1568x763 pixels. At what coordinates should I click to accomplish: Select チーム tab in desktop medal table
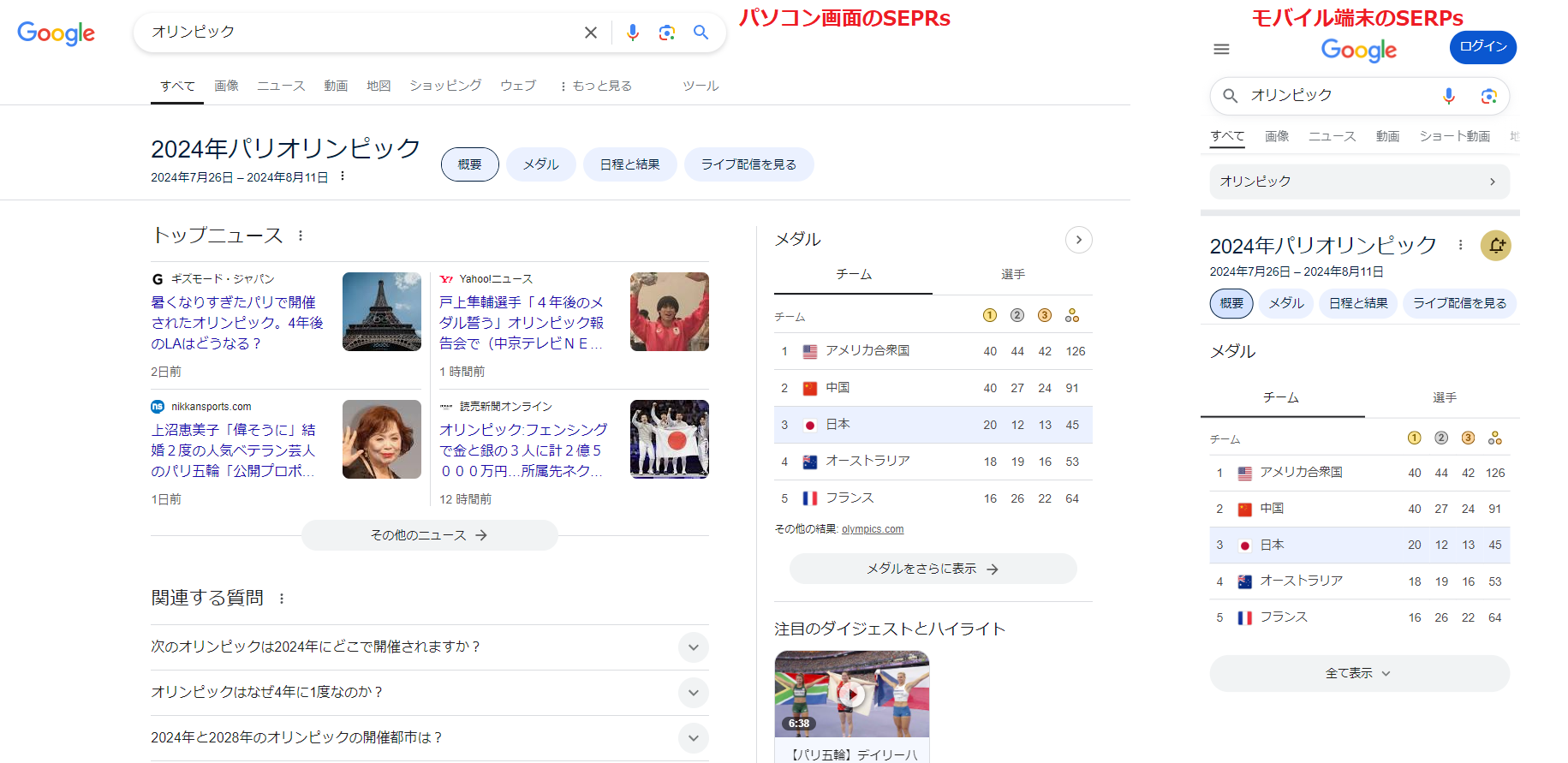tap(854, 274)
